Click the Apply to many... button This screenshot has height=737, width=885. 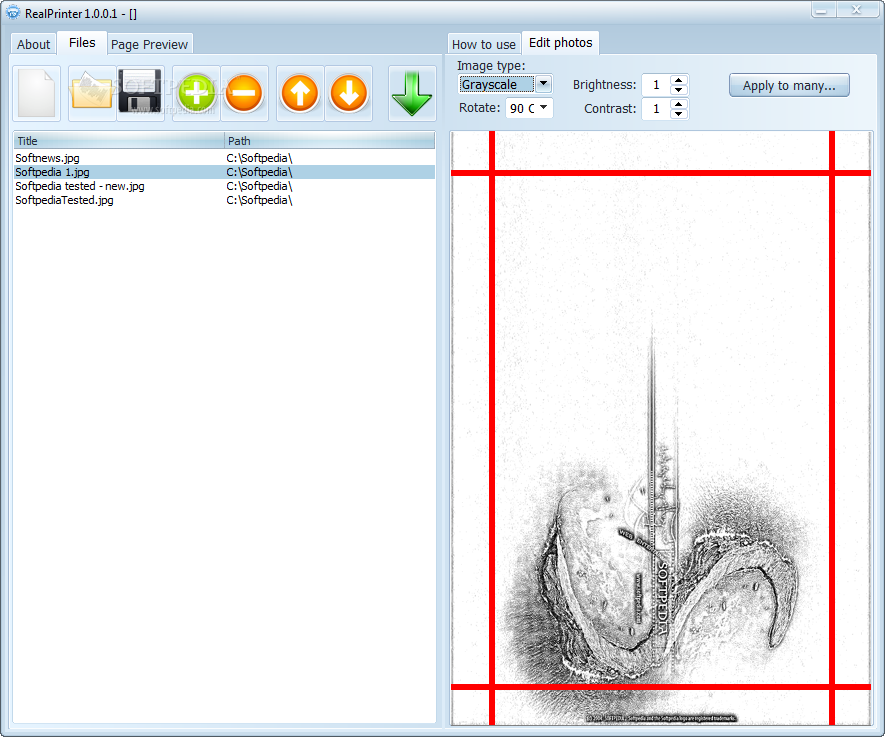789,85
